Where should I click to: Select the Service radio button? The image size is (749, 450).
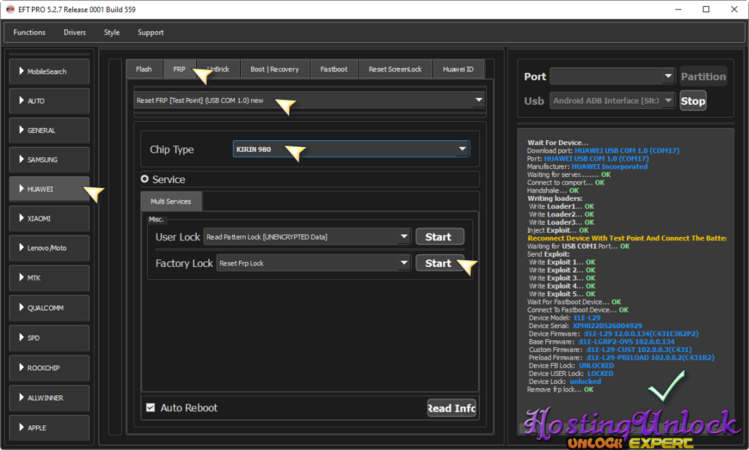pos(146,179)
